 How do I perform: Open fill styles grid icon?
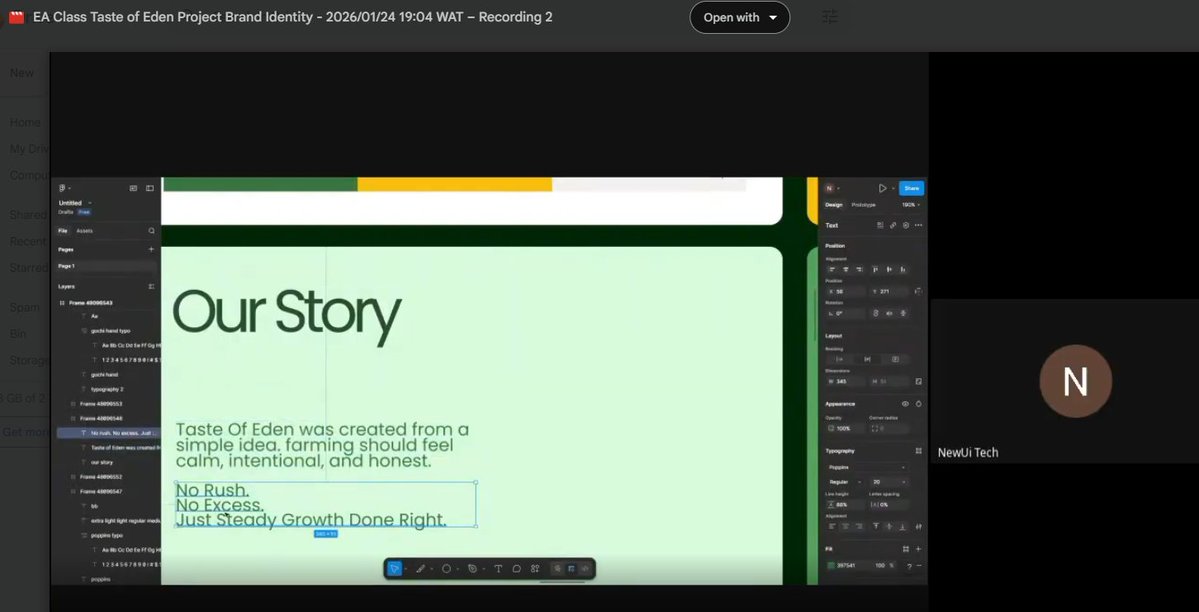906,549
